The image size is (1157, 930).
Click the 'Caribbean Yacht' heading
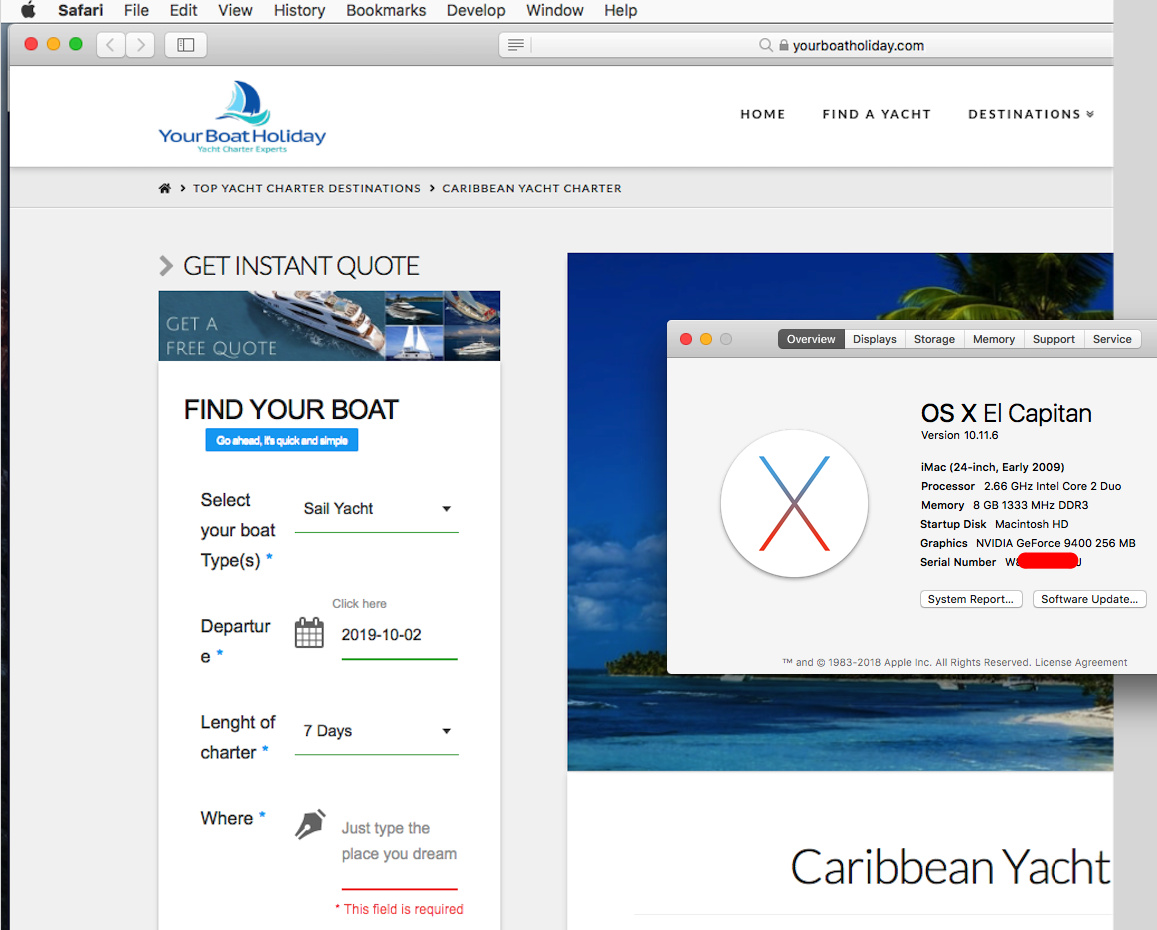pos(950,867)
